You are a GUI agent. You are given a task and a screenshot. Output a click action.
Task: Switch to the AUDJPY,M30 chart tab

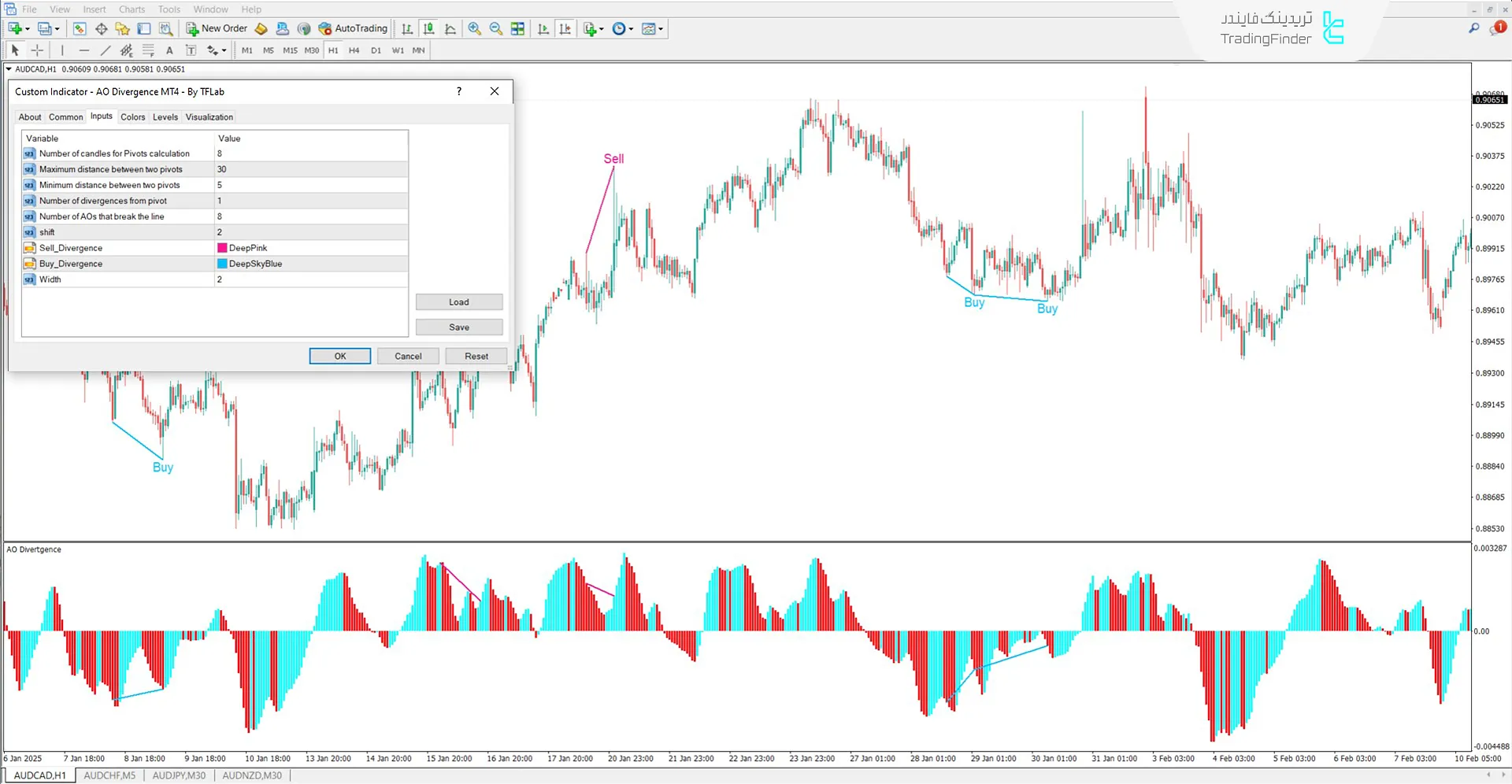click(x=179, y=775)
